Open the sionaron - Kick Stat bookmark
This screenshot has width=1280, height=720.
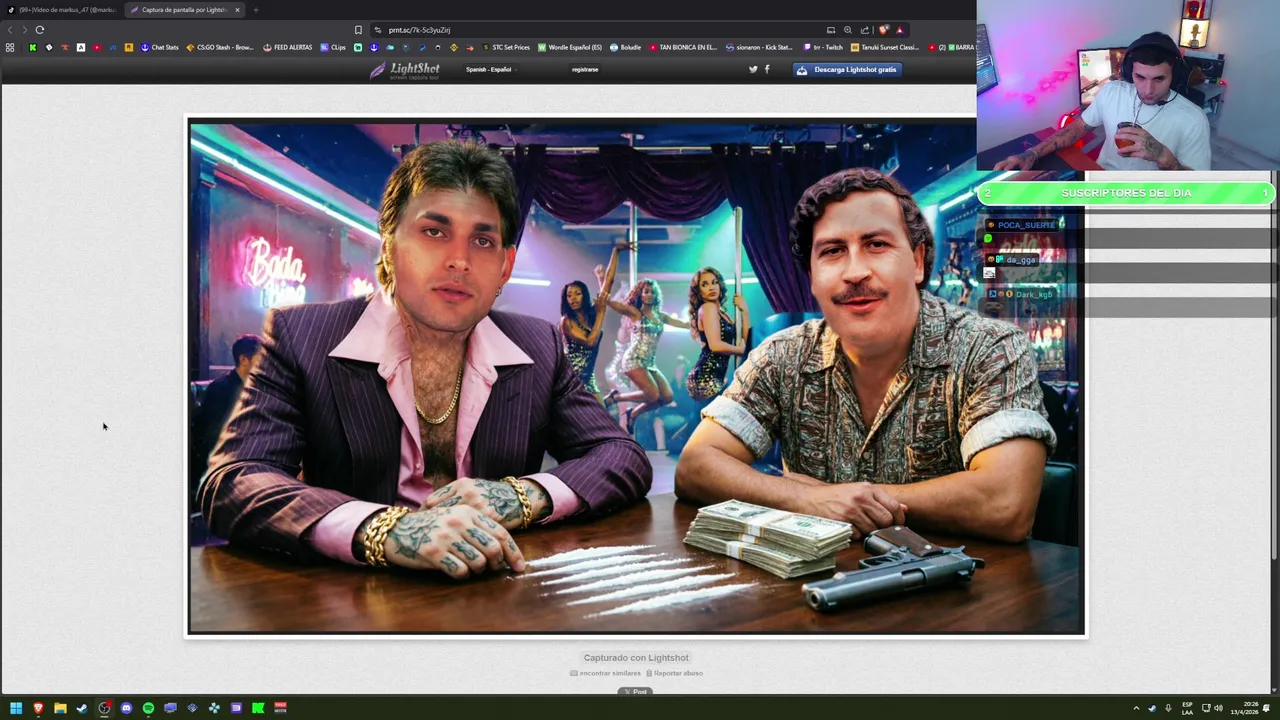tap(759, 47)
